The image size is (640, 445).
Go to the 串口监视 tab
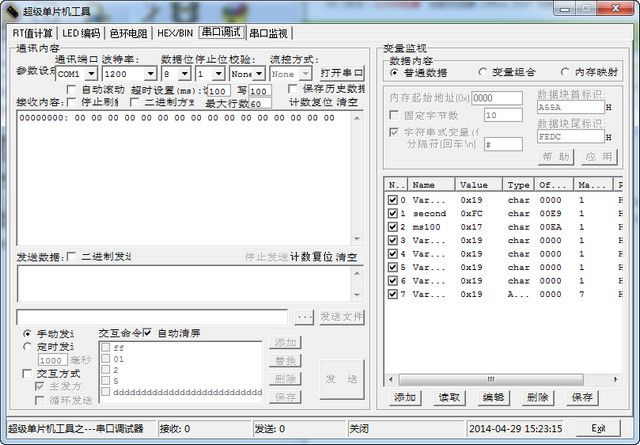(x=269, y=33)
